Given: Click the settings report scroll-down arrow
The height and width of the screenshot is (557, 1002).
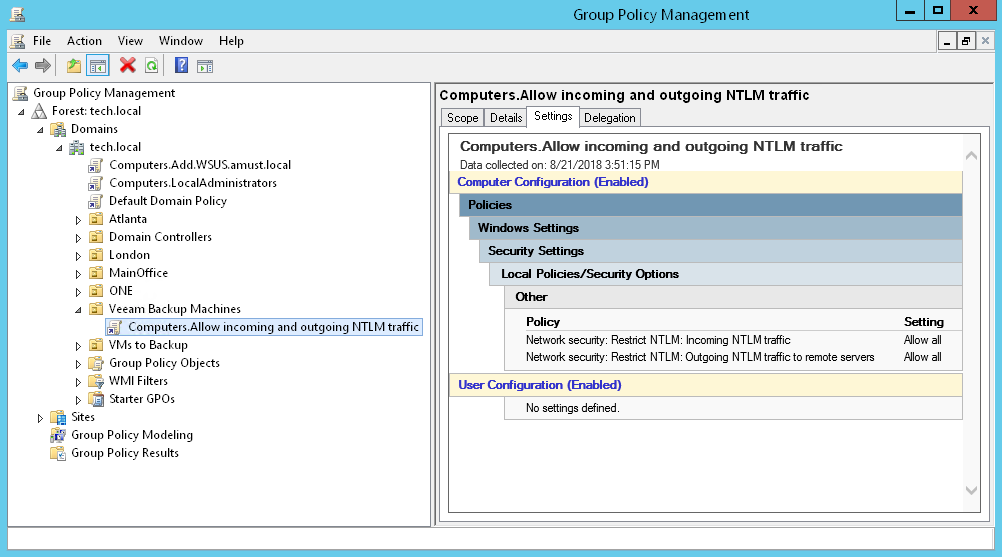Looking at the screenshot, I should [971, 490].
